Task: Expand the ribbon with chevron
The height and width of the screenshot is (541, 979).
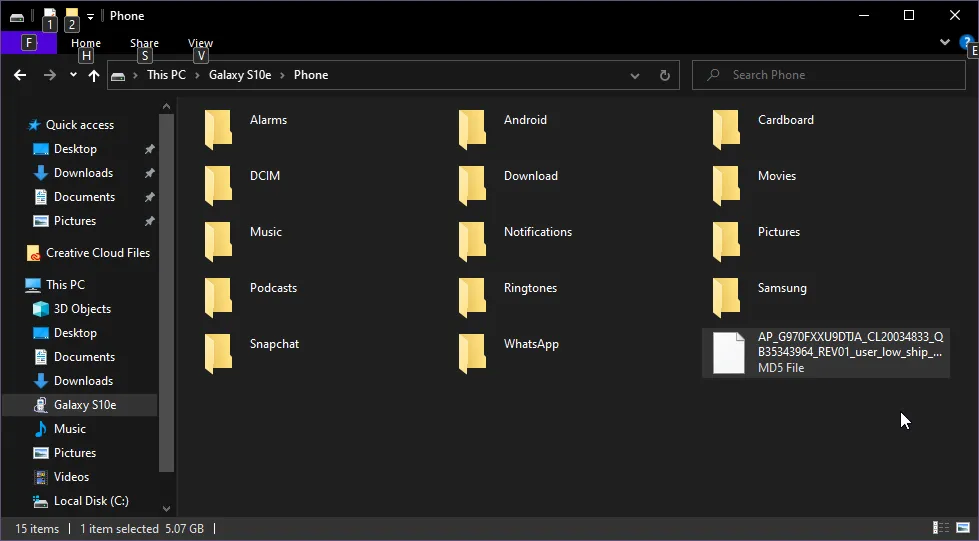Action: (x=945, y=43)
